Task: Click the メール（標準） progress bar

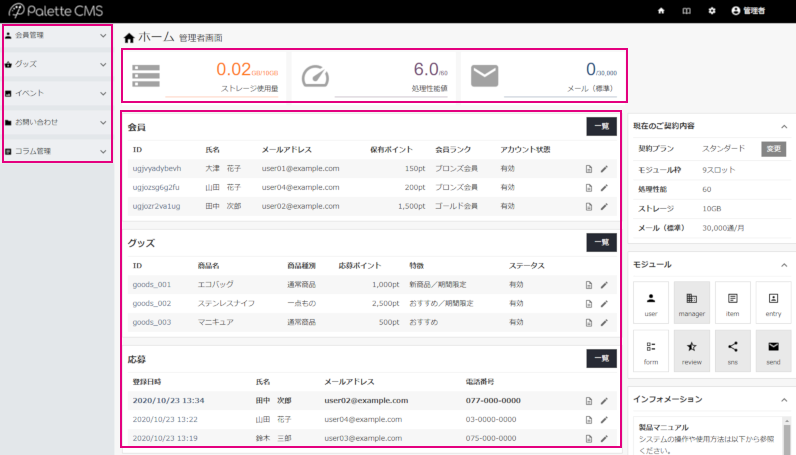Action: 560,96
